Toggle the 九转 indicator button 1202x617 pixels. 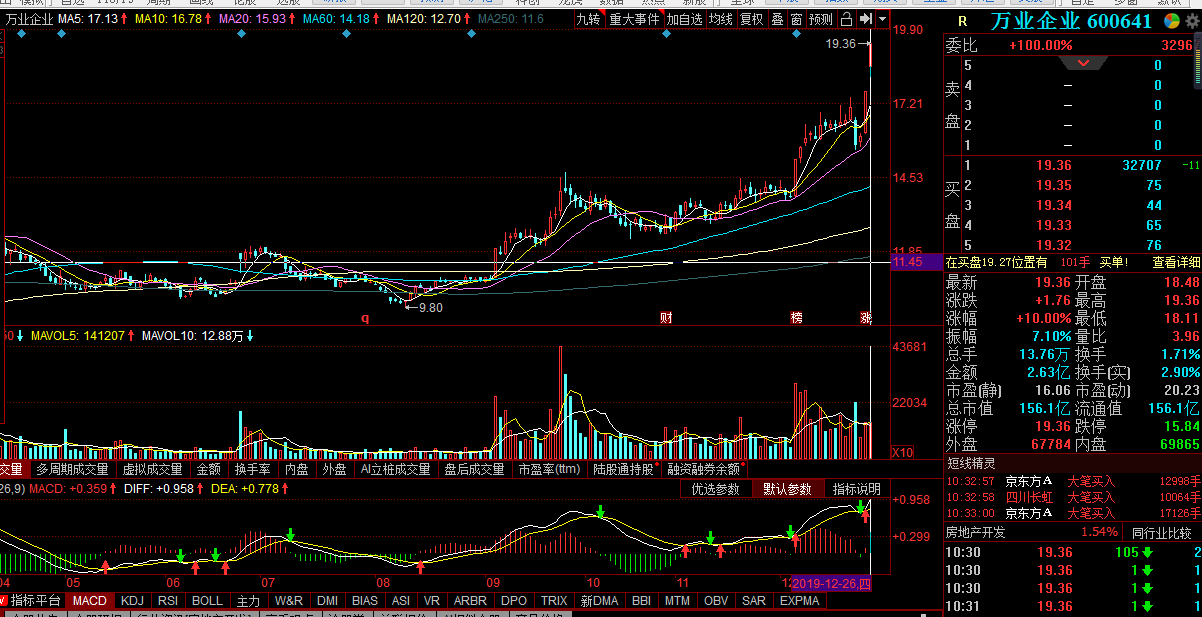(x=588, y=19)
